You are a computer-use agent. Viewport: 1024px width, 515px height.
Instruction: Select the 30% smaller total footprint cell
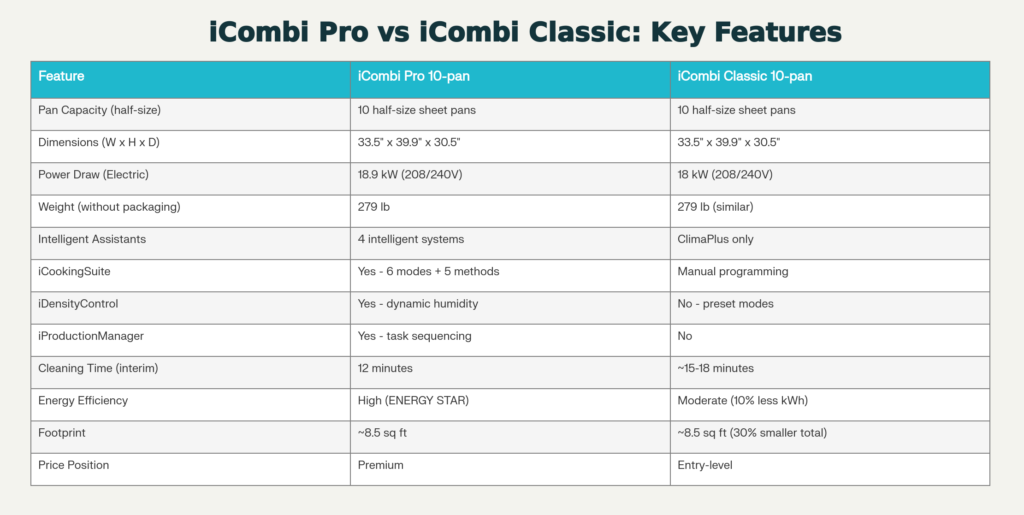(x=753, y=435)
